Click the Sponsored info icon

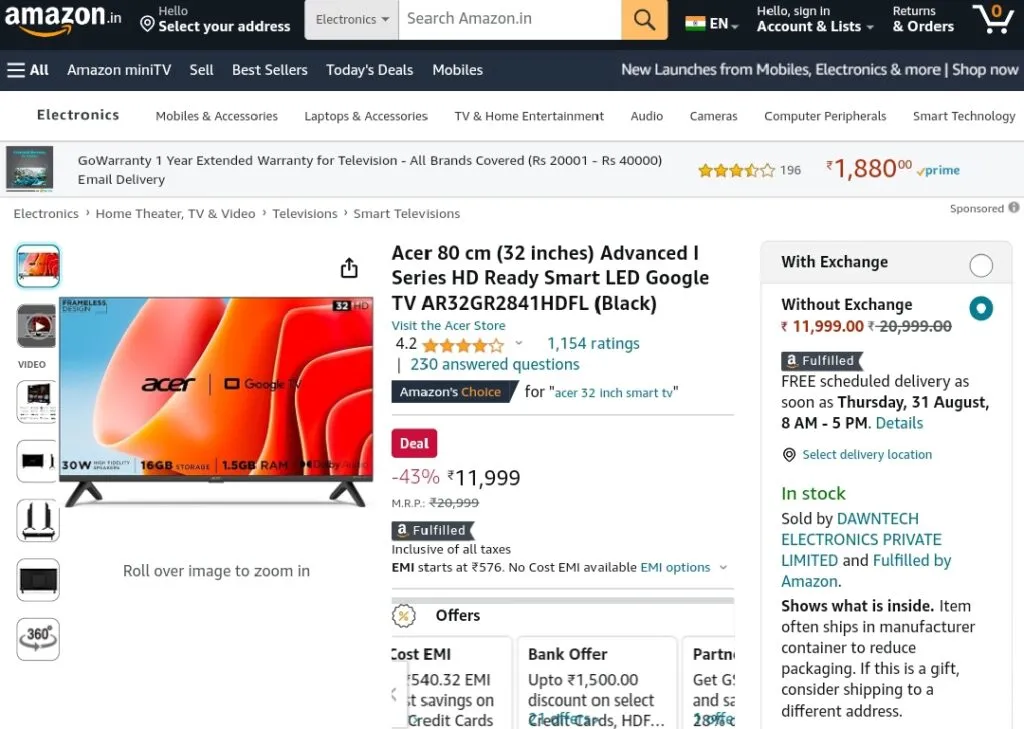1014,208
